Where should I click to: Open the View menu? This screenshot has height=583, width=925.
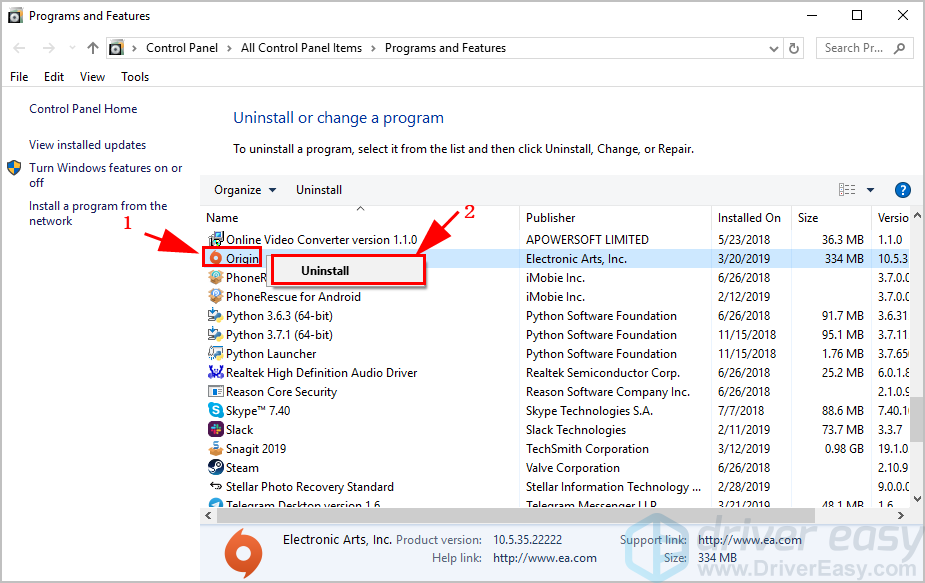(92, 77)
